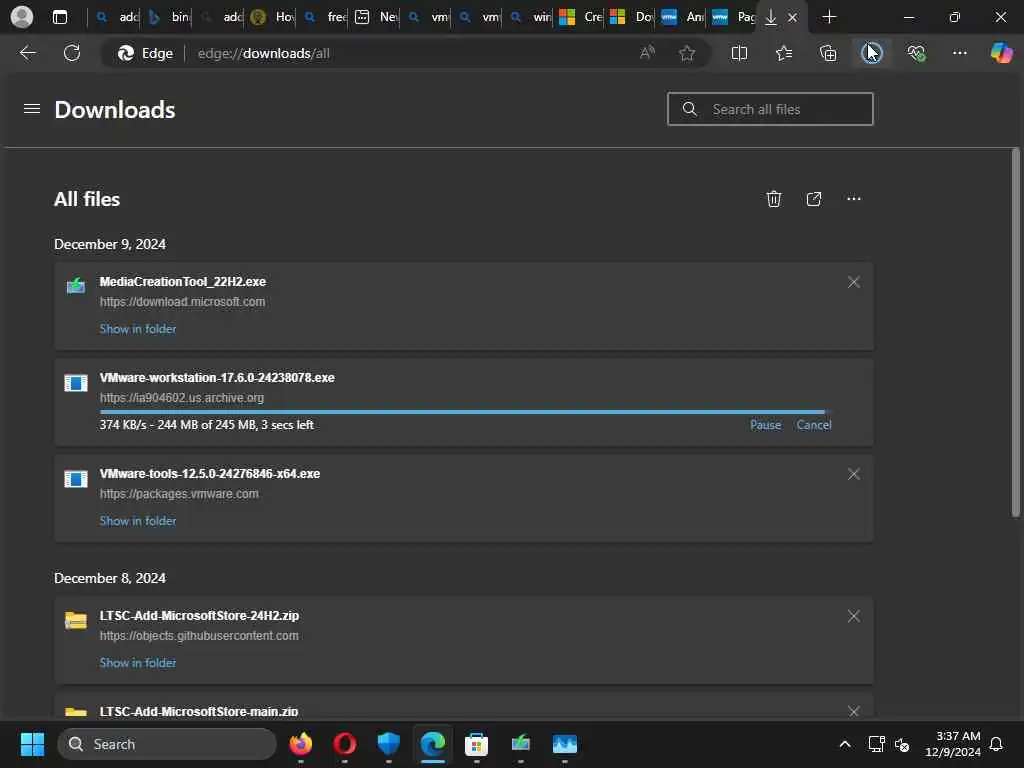1024x768 pixels.
Task: Click the LTSC-Add-MicrosoftStore-24H2 zip folder icon
Action: pos(76,620)
